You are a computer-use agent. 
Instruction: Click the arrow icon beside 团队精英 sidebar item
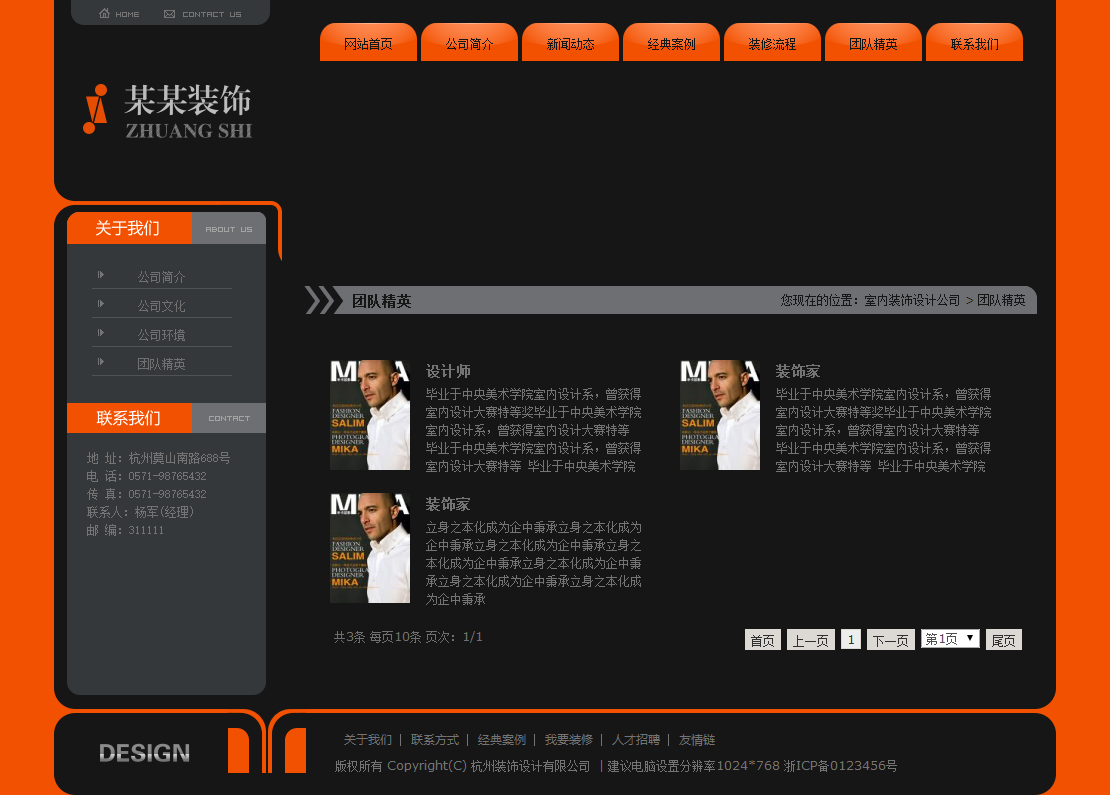(x=103, y=364)
